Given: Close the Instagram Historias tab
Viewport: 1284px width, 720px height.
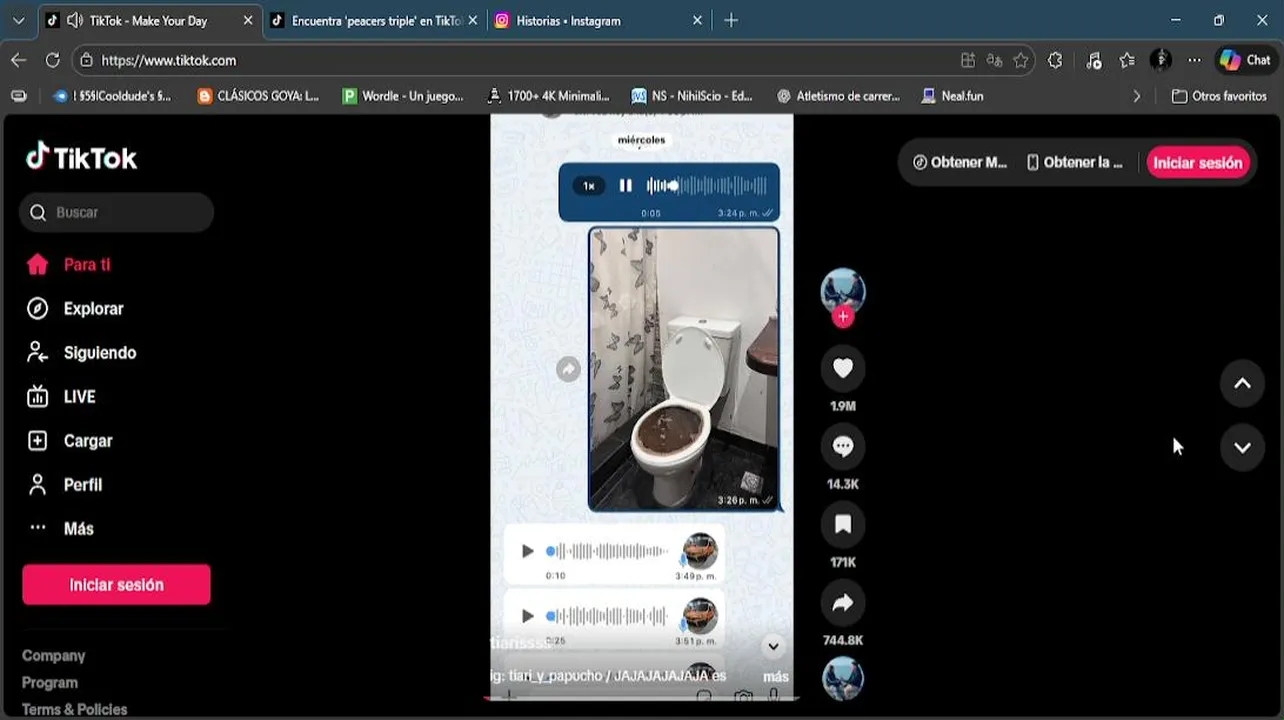Looking at the screenshot, I should [x=697, y=20].
